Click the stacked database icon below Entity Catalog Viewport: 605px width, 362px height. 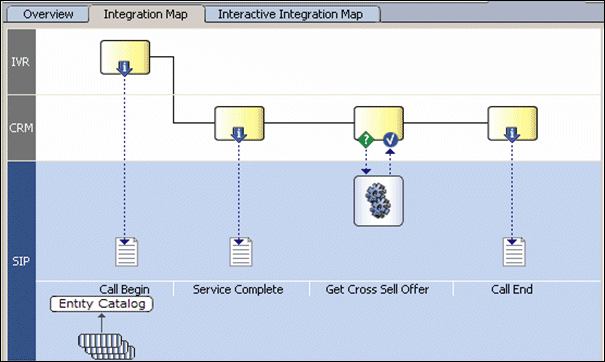[106, 346]
